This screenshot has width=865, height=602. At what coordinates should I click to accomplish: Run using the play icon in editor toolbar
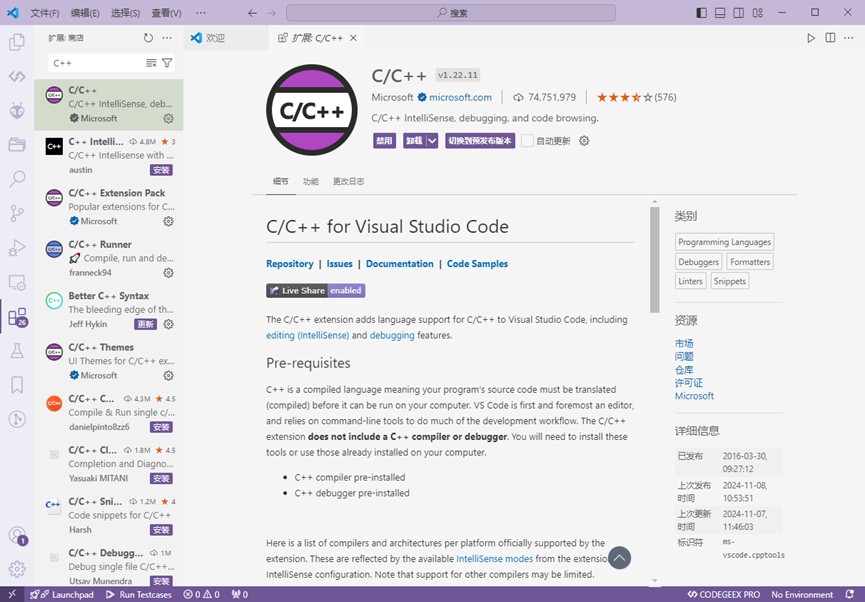pyautogui.click(x=811, y=38)
